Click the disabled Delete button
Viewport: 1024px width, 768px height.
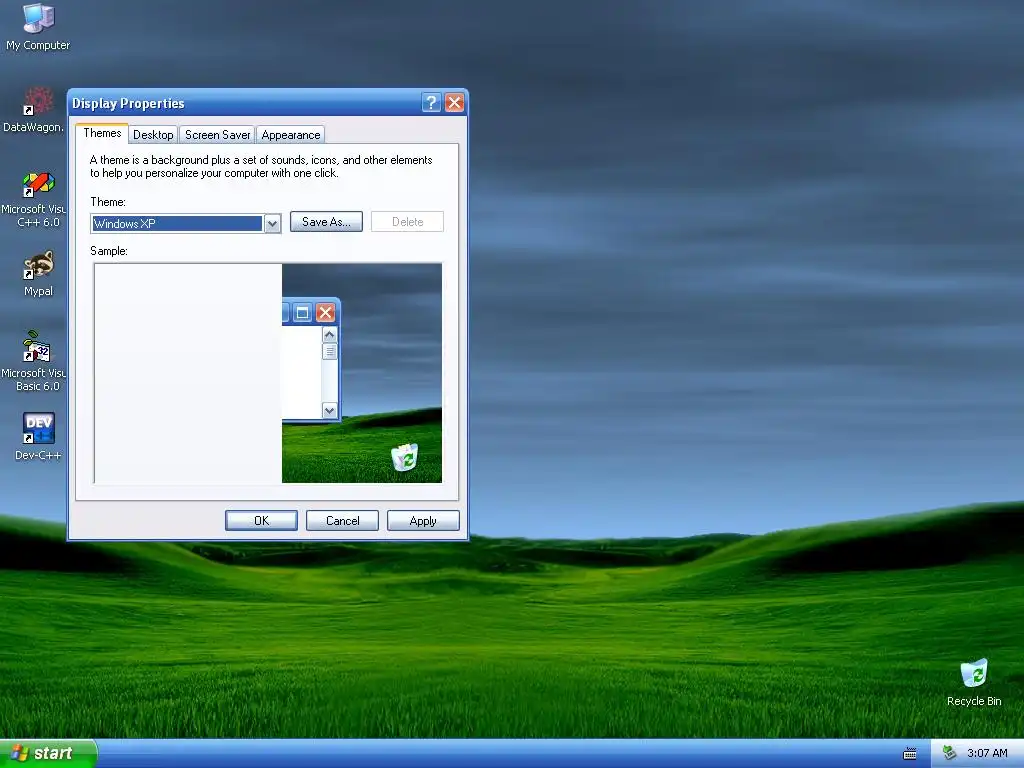click(x=408, y=222)
